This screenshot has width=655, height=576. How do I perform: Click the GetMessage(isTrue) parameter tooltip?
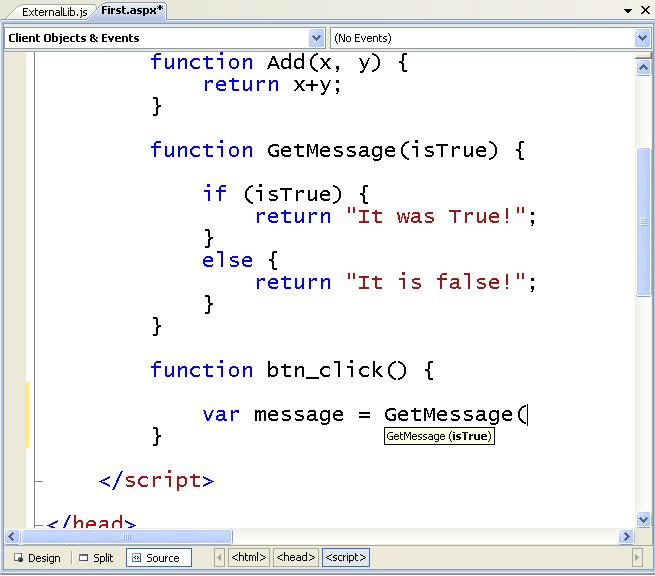tap(439, 437)
